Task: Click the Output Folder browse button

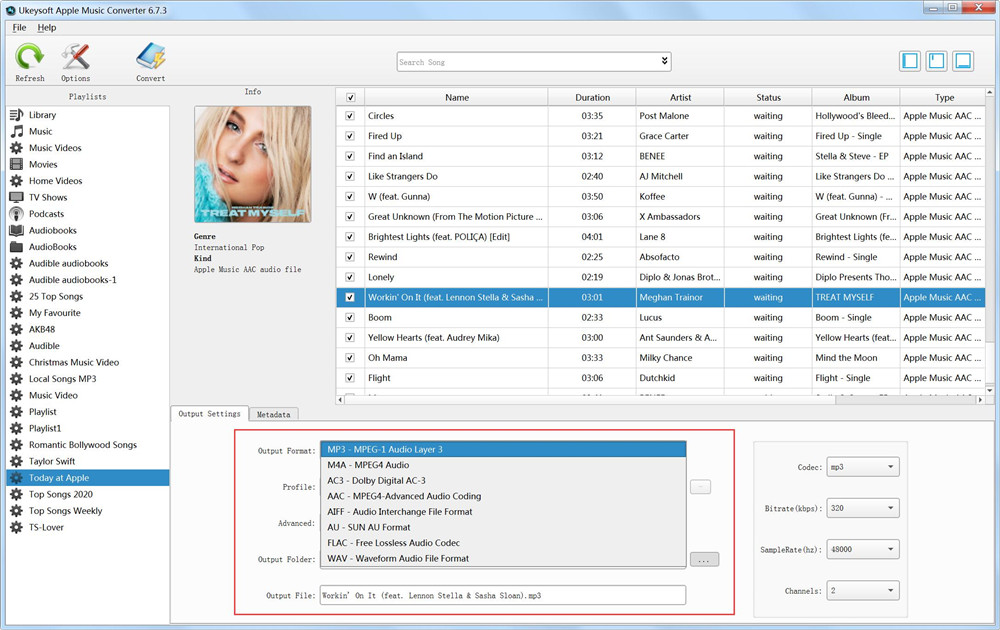Action: pyautogui.click(x=704, y=559)
